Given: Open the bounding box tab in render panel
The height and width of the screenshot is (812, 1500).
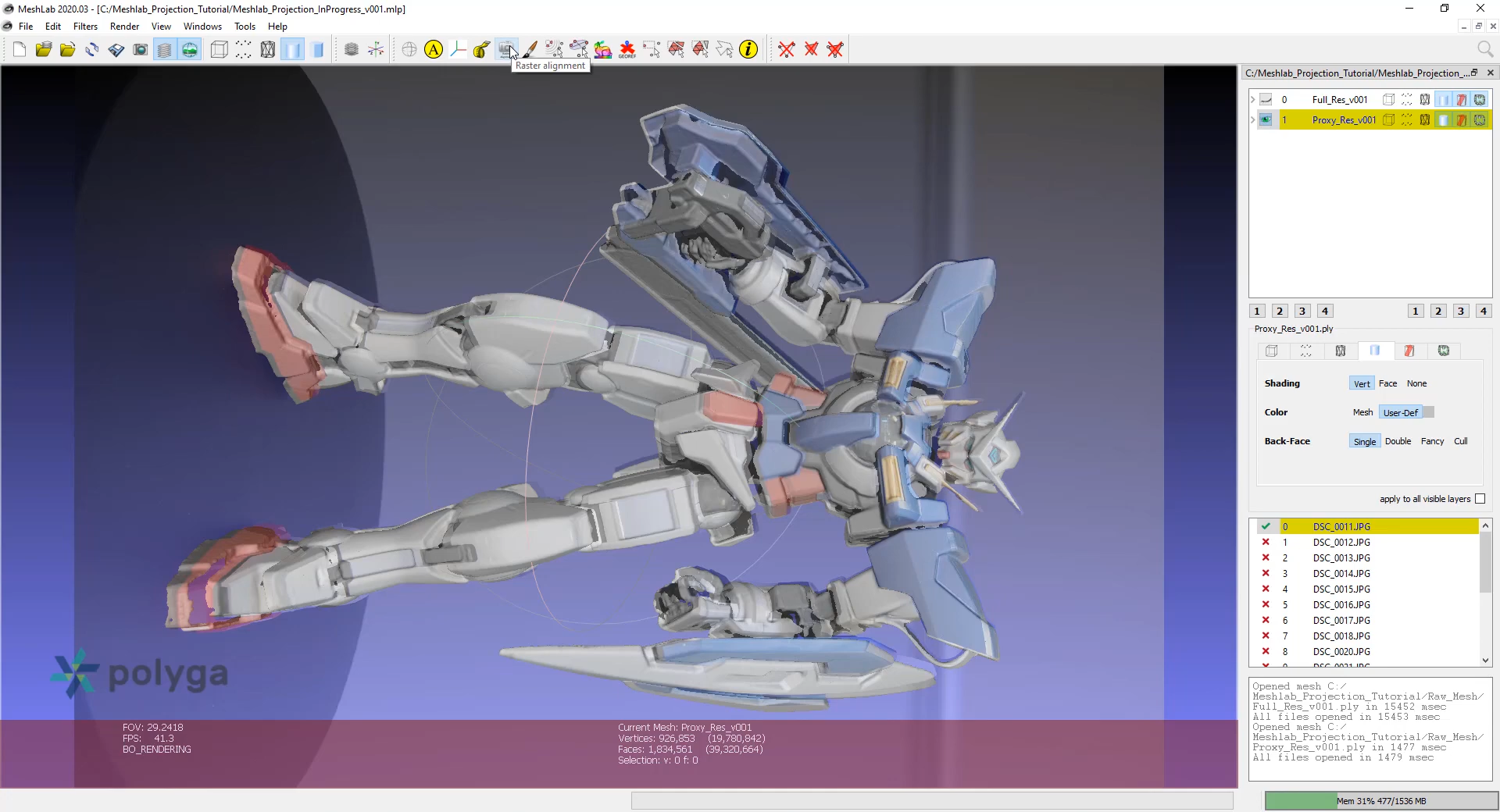Looking at the screenshot, I should [1272, 351].
